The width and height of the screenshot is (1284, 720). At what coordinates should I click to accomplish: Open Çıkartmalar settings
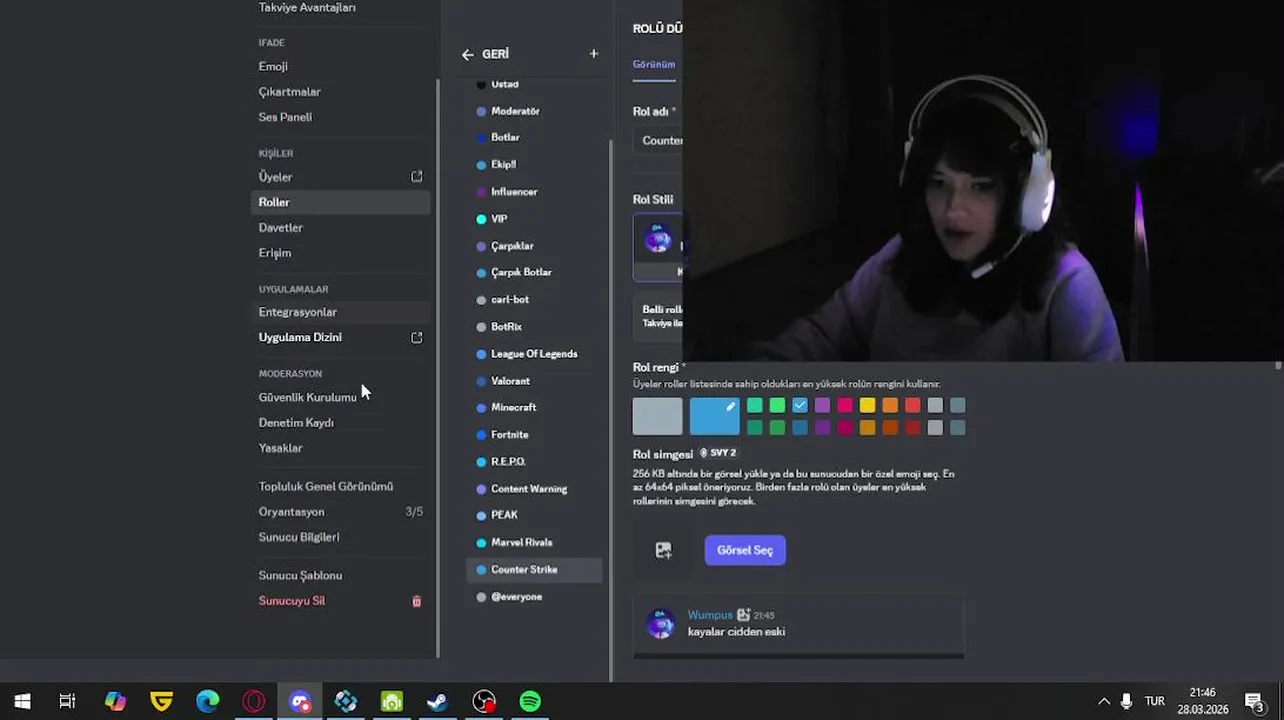(x=289, y=92)
